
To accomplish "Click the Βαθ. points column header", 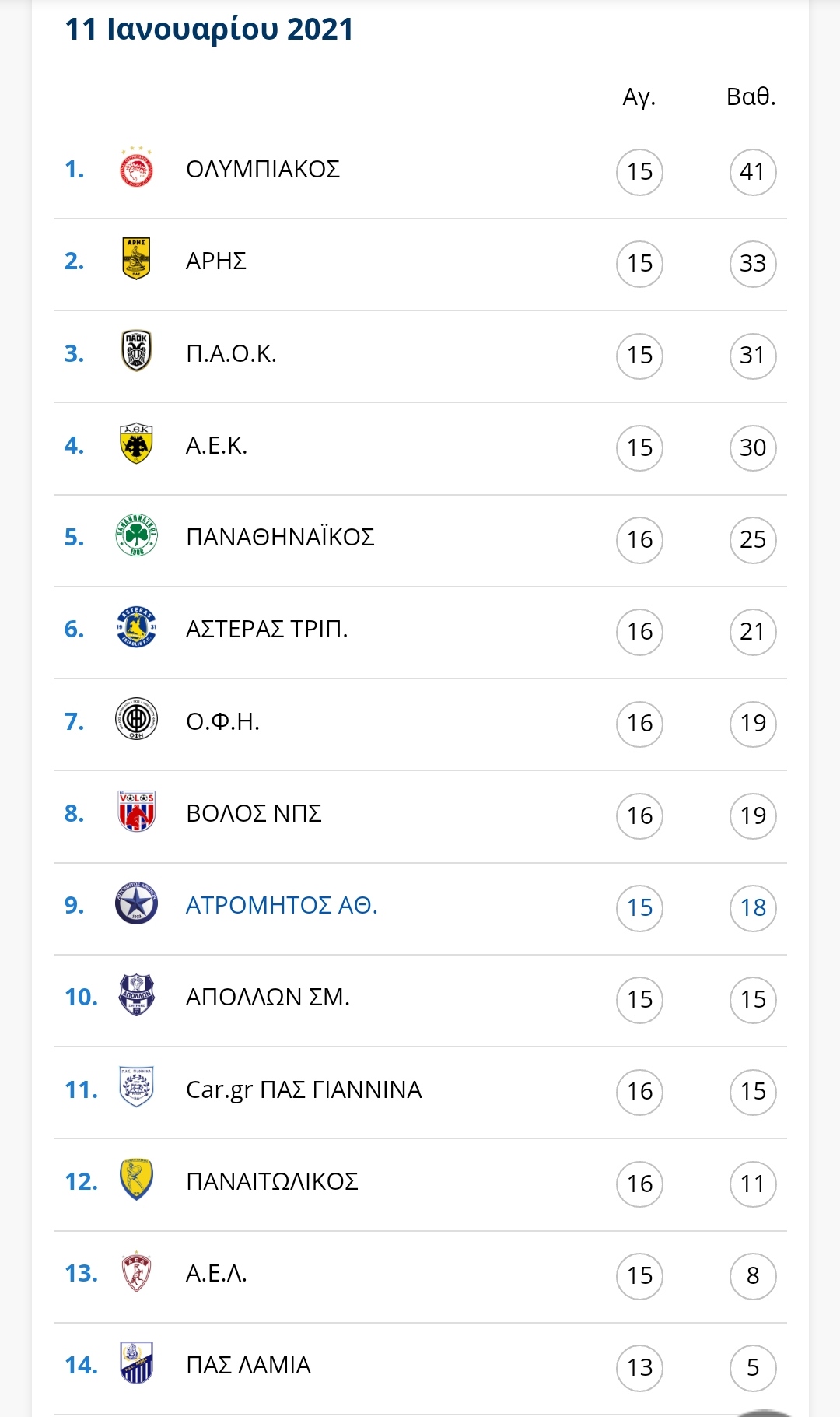I will (751, 96).
